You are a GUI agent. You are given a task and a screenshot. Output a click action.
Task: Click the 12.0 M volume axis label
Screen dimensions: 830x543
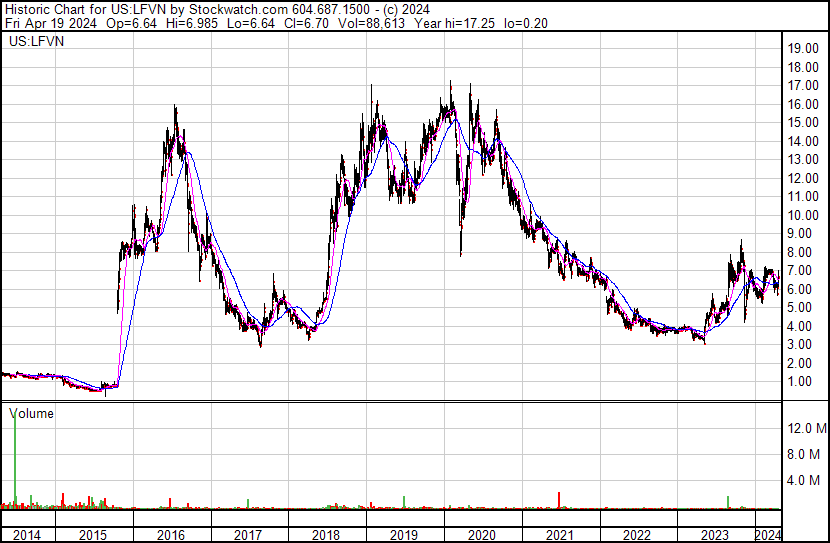pyautogui.click(x=807, y=428)
